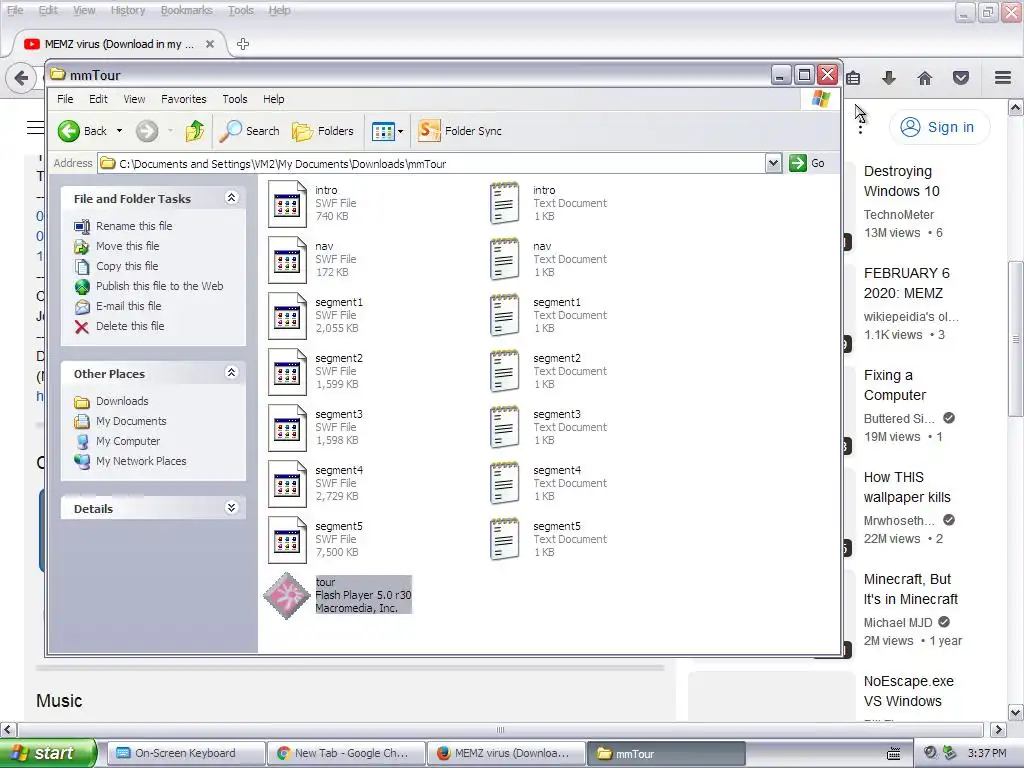Expand the Details panel

pos(231,508)
